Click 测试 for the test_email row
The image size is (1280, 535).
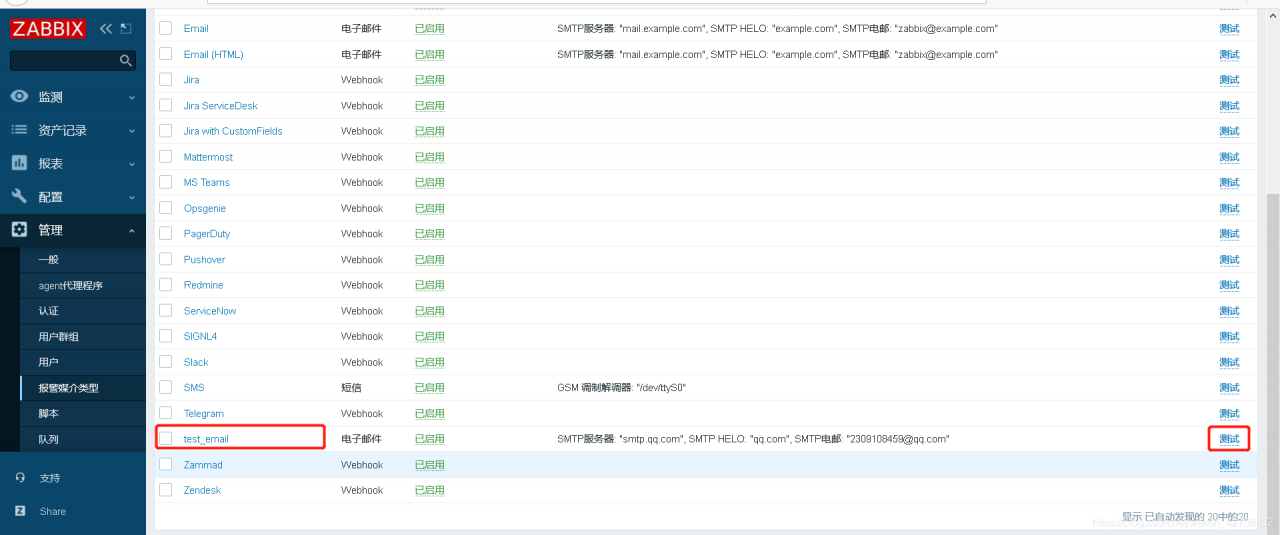point(1229,439)
